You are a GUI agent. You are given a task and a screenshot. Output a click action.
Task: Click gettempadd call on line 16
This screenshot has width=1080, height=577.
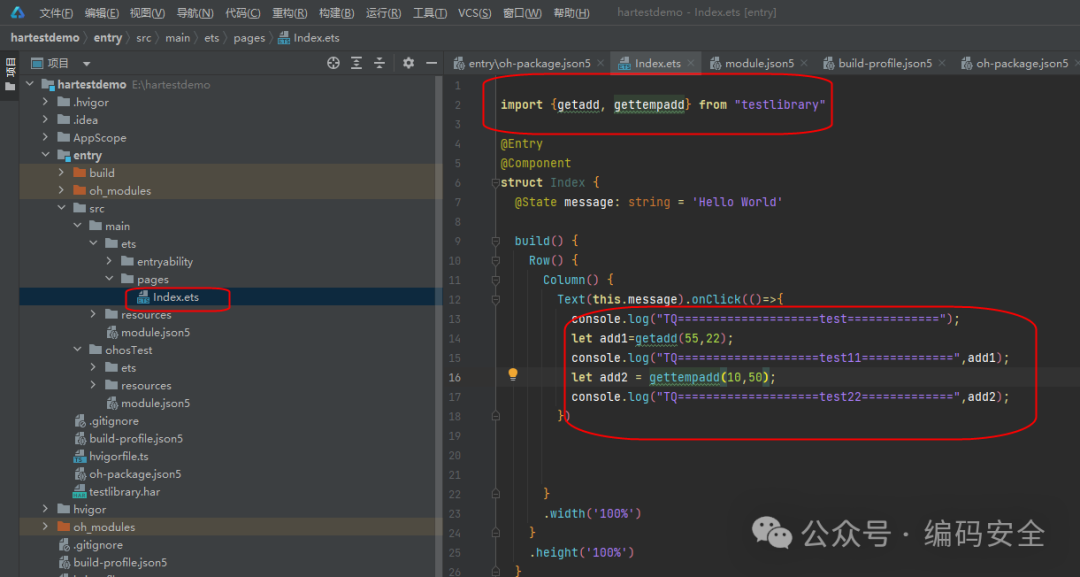[x=684, y=377]
